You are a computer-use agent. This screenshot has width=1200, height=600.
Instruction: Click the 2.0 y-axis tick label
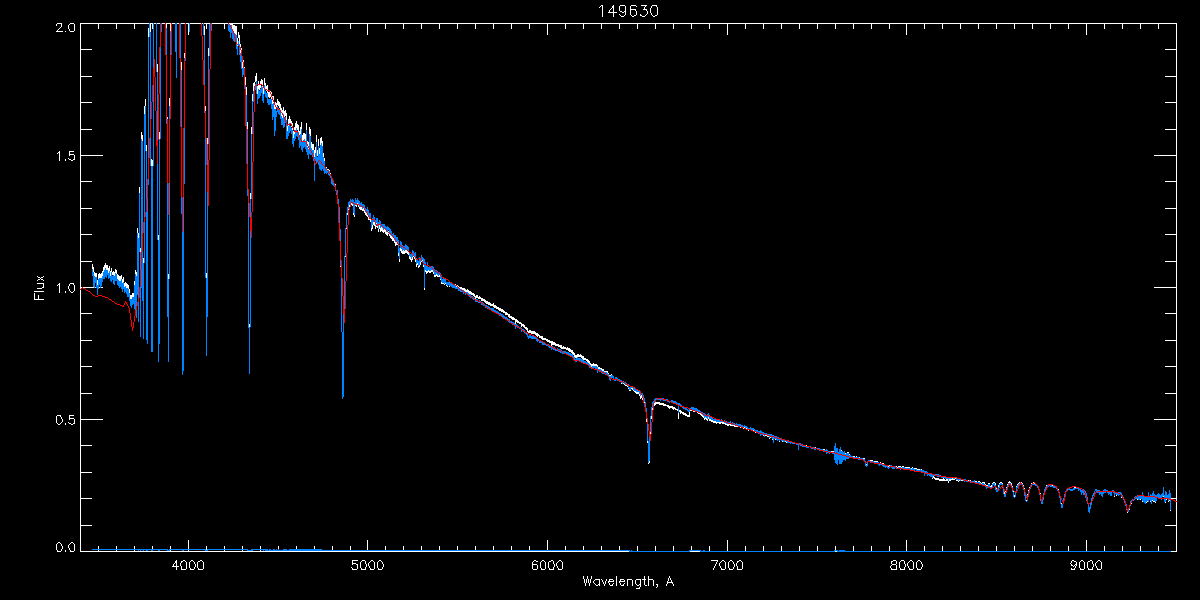64,26
